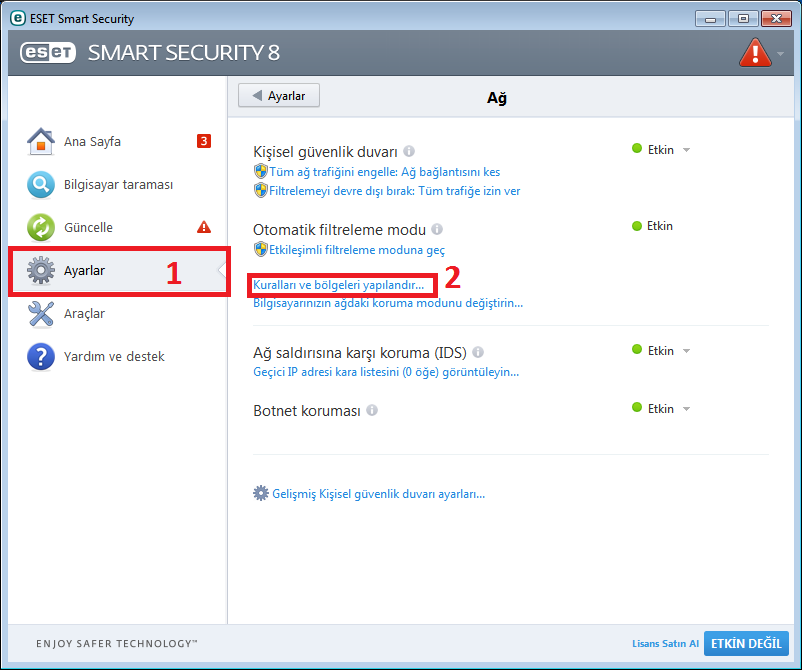Expand Etkin dropdown for Botnet koruması

click(x=686, y=409)
